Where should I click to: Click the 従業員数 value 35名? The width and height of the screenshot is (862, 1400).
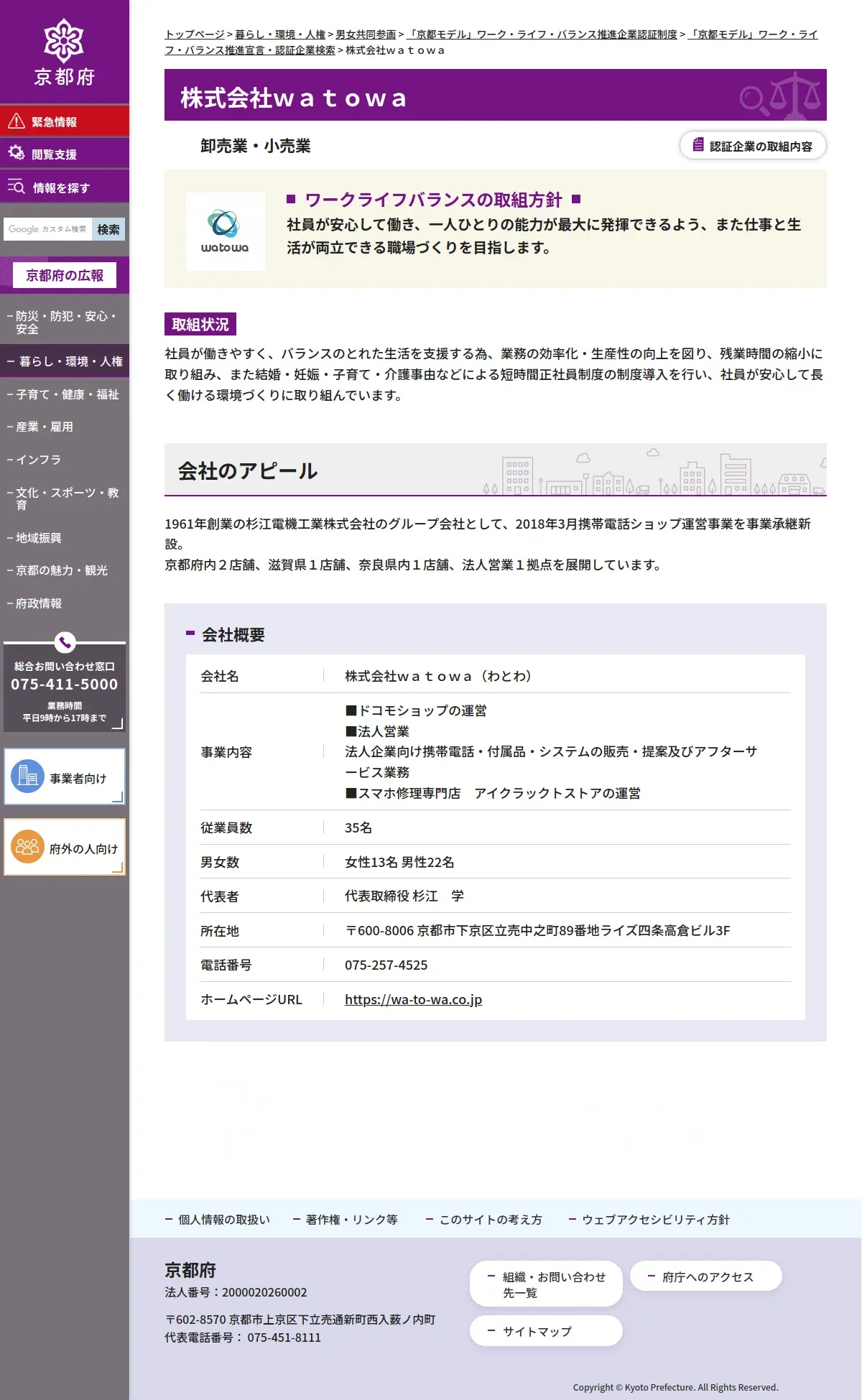[x=358, y=828]
